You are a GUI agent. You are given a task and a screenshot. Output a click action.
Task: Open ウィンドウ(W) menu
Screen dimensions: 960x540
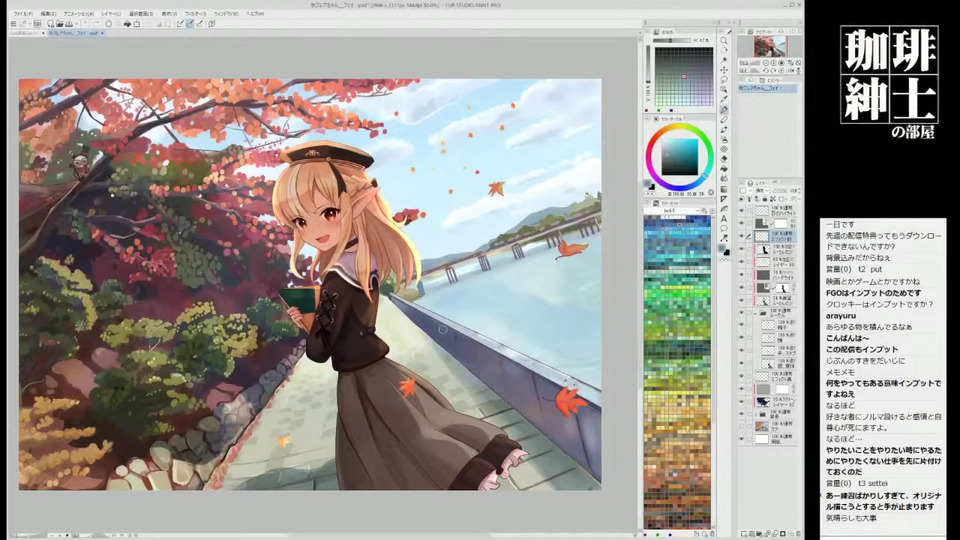[225, 13]
